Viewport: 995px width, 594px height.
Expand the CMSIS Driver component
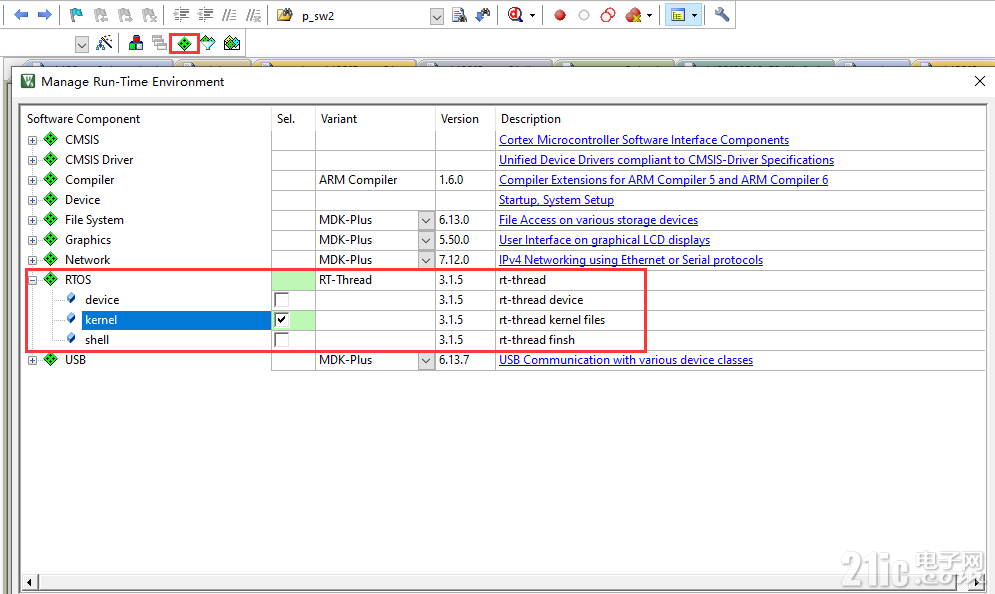point(32,161)
